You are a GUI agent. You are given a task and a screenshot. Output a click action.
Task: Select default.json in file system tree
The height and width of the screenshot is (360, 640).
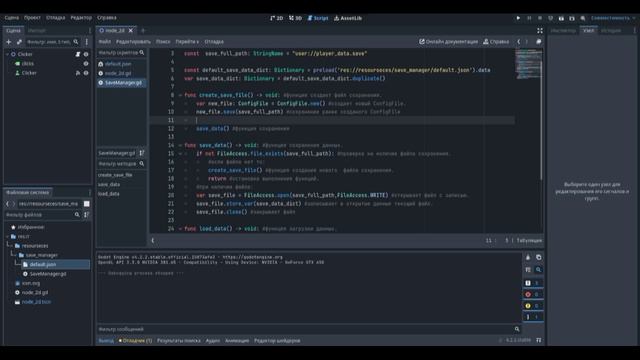(x=42, y=264)
